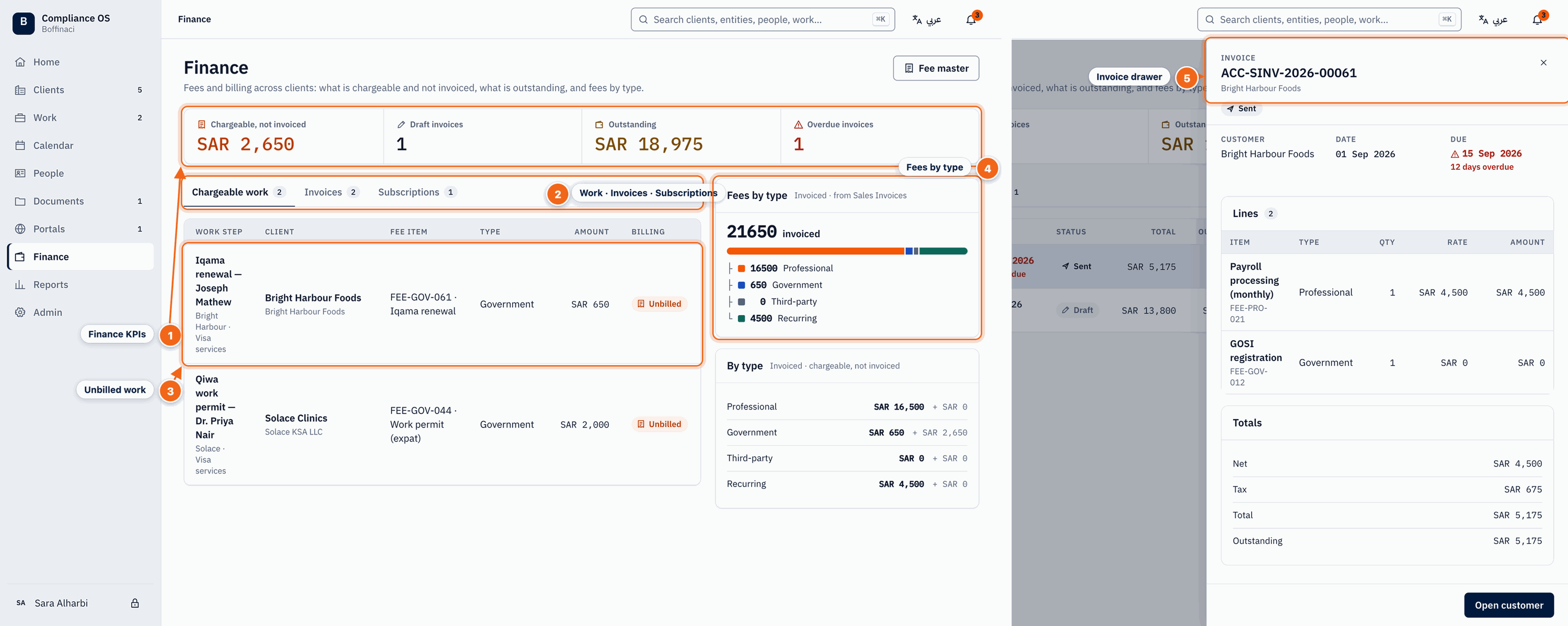Focus the search field in the Finance window

(x=762, y=19)
